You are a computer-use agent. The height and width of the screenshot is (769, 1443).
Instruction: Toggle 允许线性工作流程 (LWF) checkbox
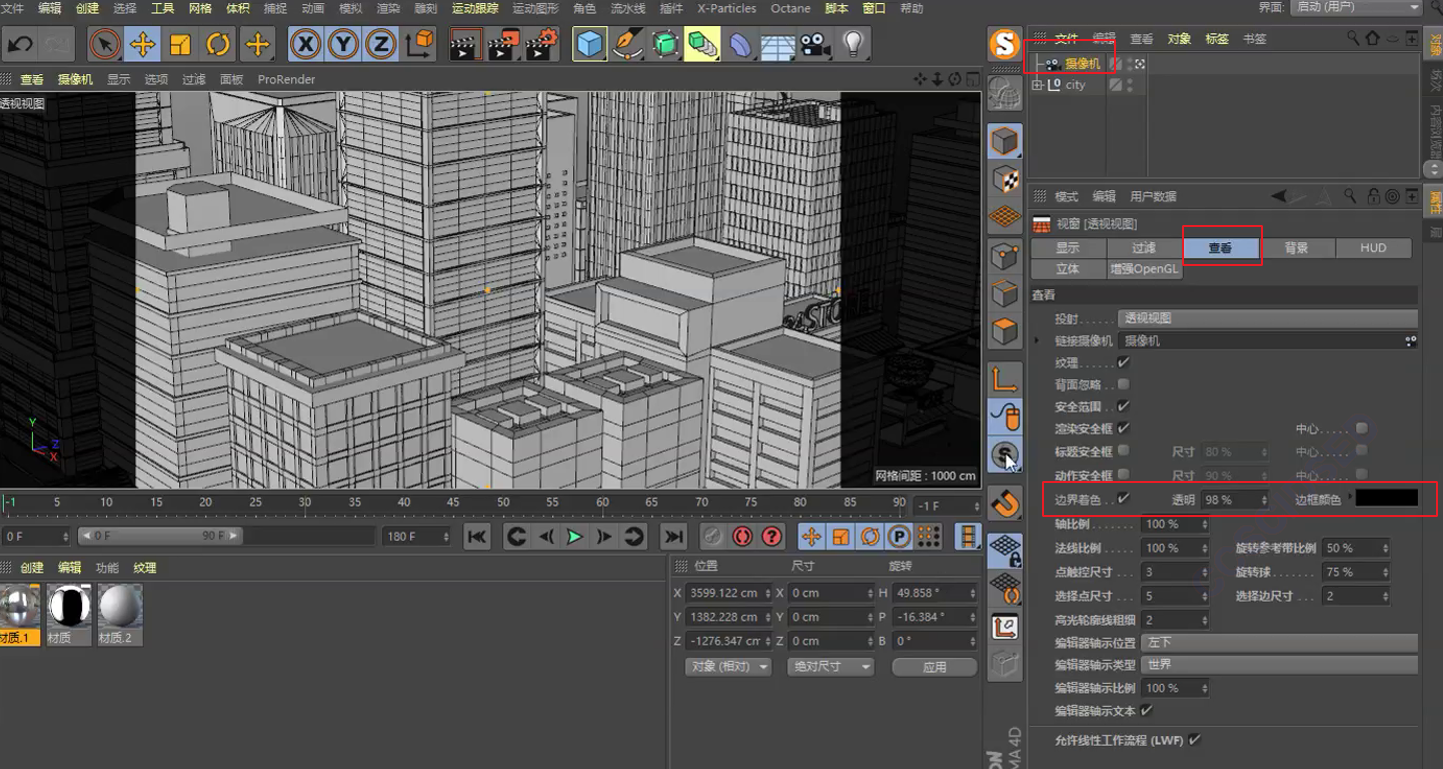click(1195, 740)
